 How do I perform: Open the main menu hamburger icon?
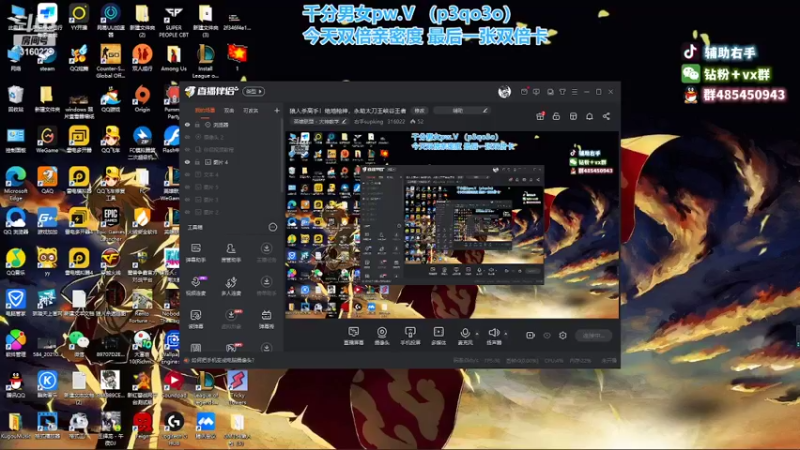[574, 92]
